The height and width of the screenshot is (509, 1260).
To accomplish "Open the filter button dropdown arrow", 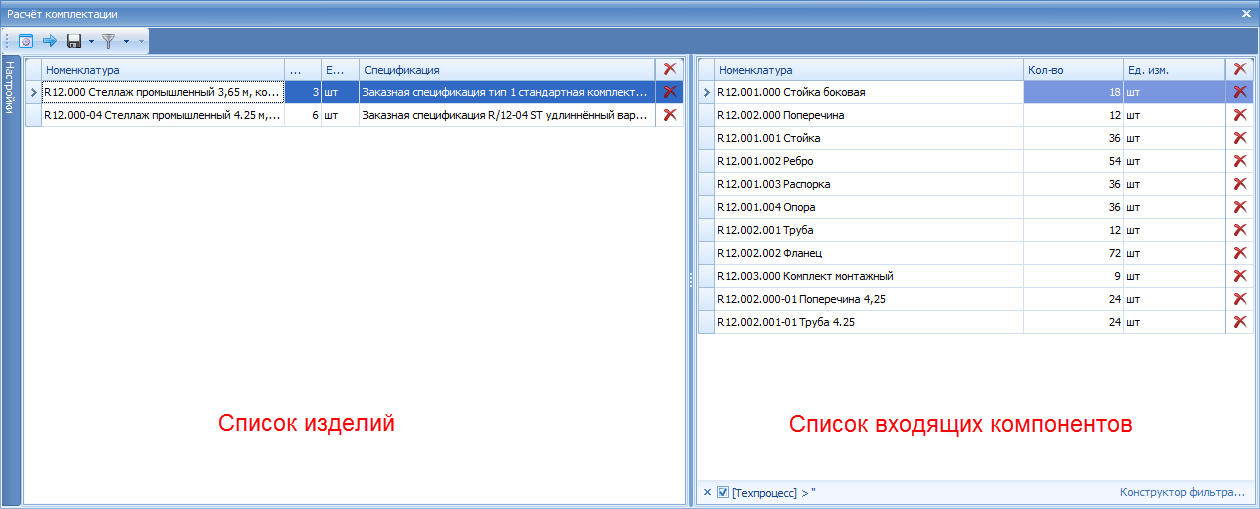I will pos(126,41).
